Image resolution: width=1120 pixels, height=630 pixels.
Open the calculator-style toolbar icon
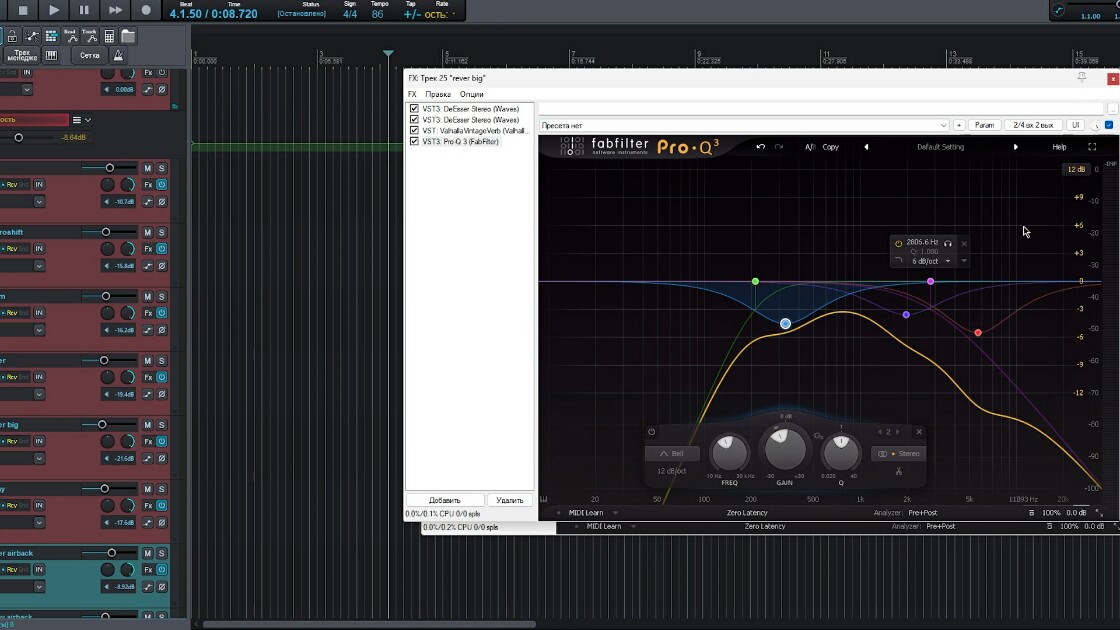[x=109, y=36]
